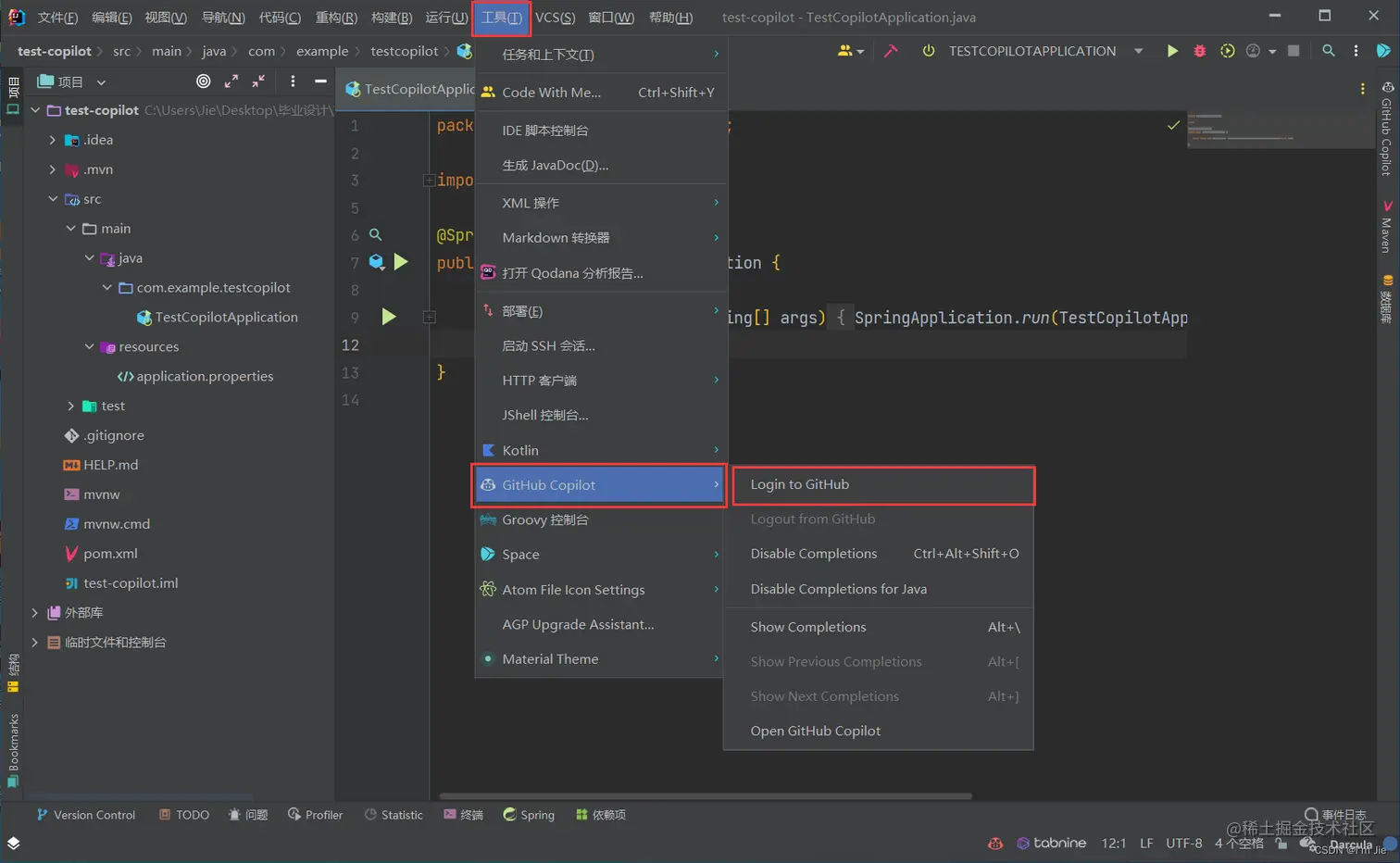Click tool windows quick access icon bottom-left
Image resolution: width=1400 pixels, height=863 pixels.
point(13,844)
